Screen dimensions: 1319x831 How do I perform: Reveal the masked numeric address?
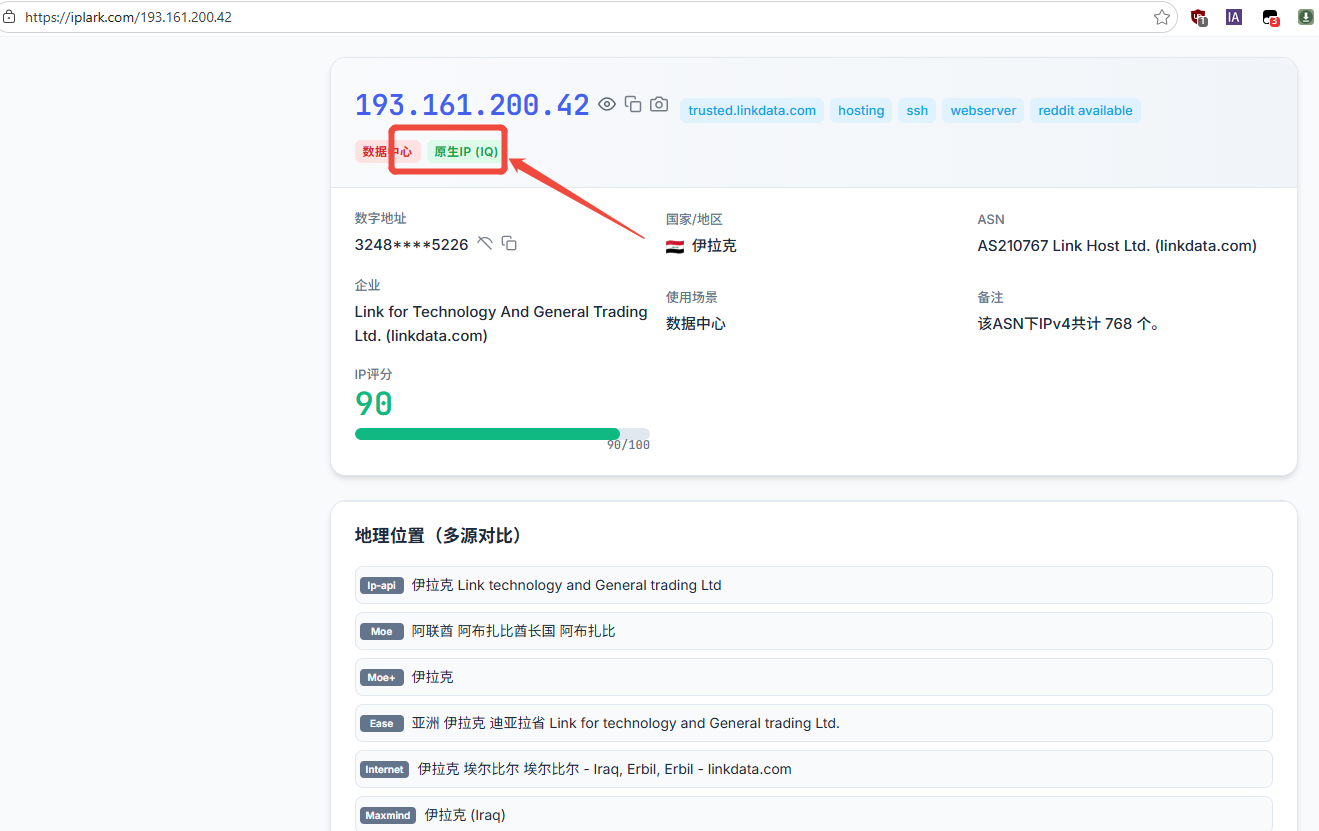485,243
